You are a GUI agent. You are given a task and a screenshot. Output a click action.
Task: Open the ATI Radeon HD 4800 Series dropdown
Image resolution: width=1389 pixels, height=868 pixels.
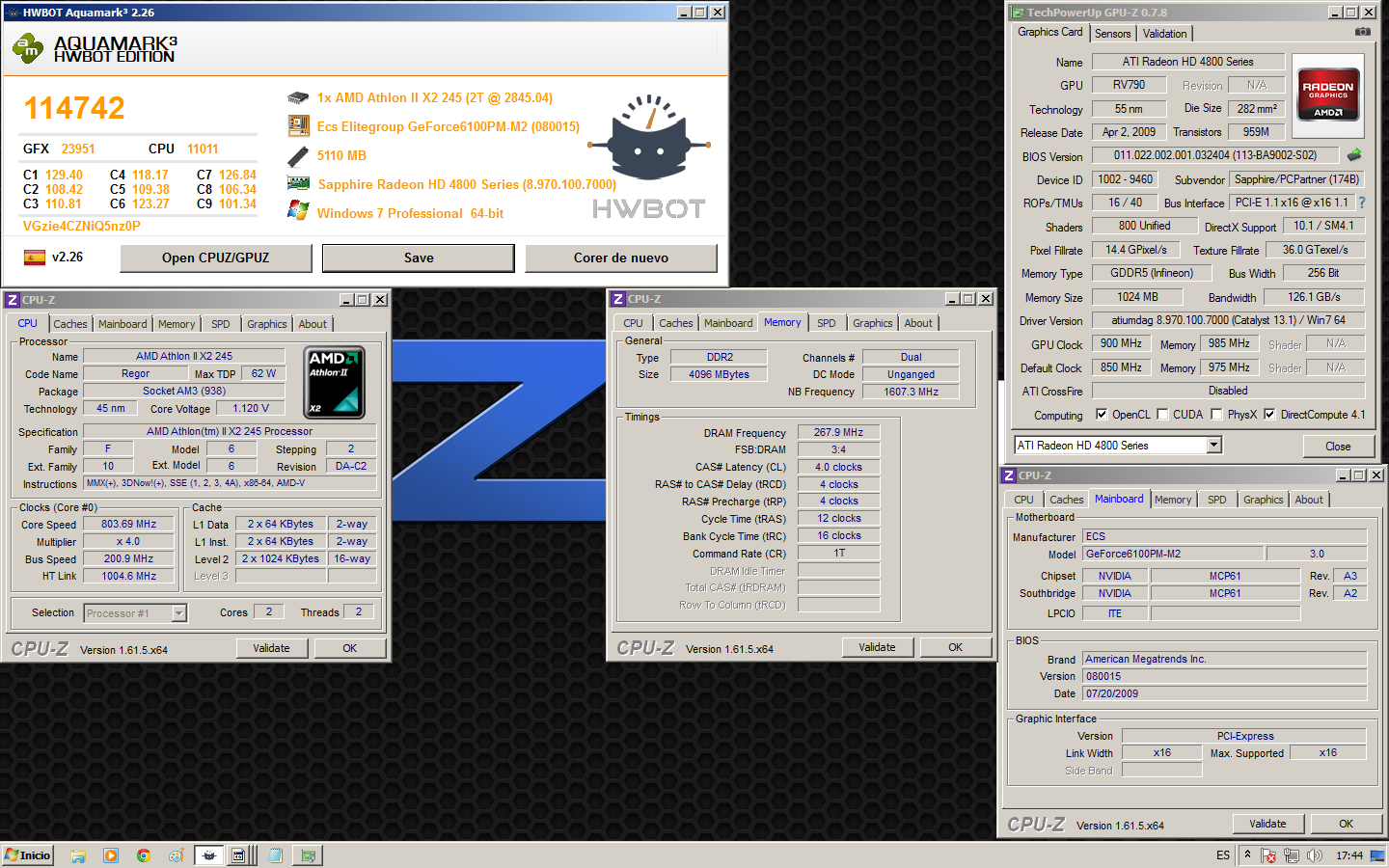pos(1214,445)
